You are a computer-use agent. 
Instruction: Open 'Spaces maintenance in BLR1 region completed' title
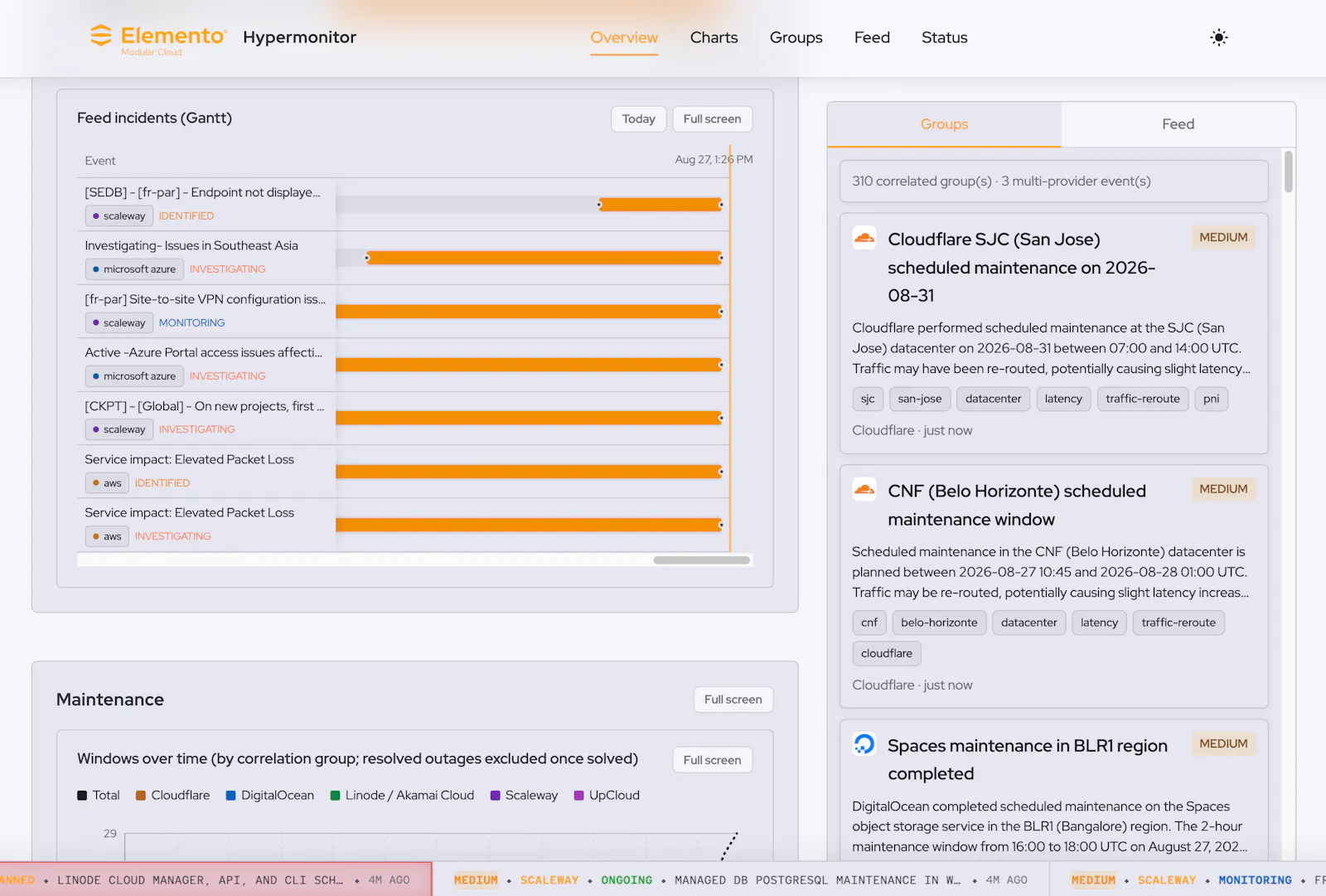pyautogui.click(x=1028, y=759)
